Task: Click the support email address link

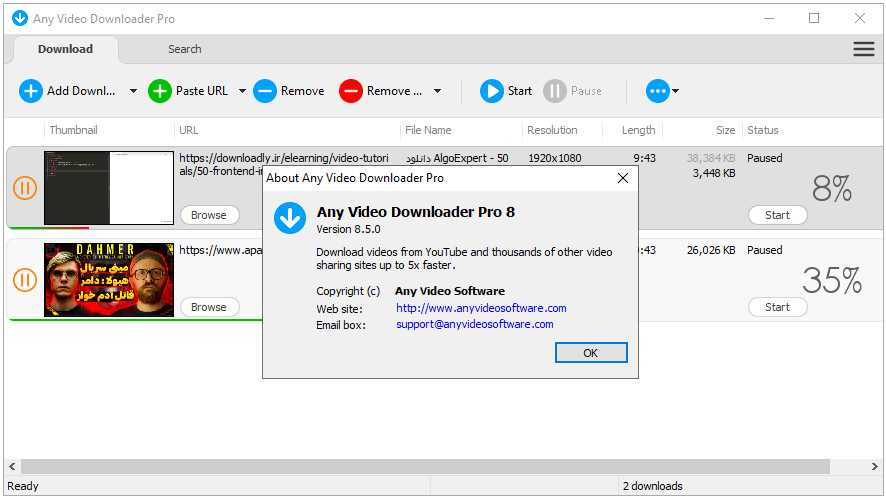Action: point(475,324)
